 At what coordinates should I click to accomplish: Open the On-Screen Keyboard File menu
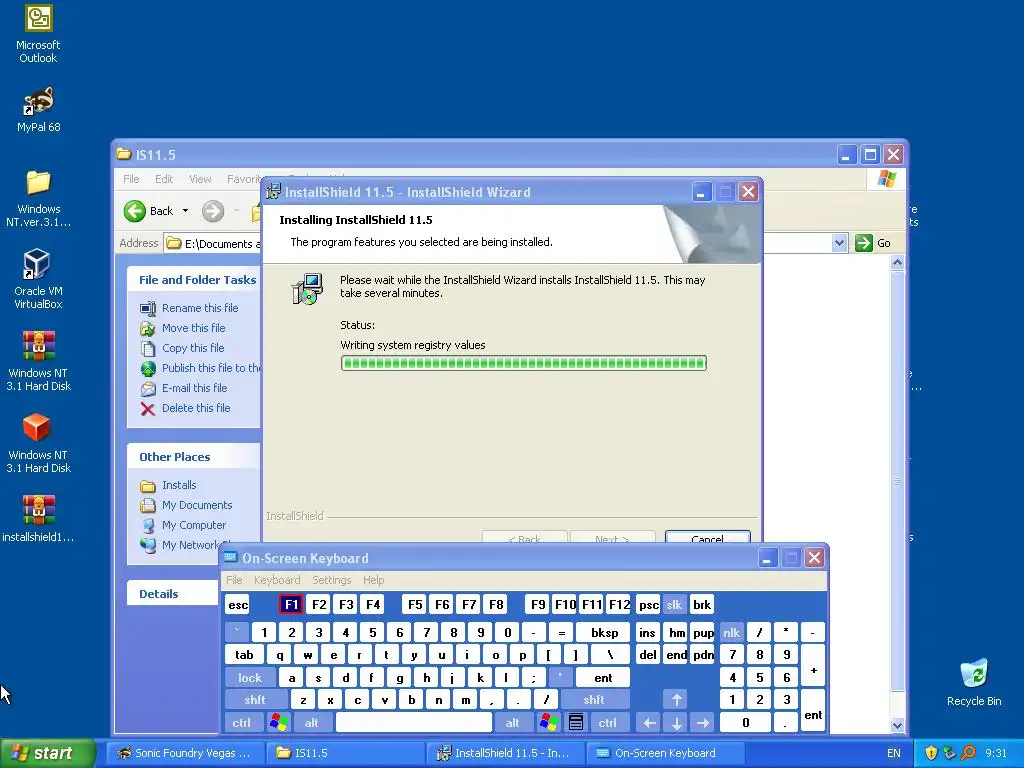pos(234,580)
